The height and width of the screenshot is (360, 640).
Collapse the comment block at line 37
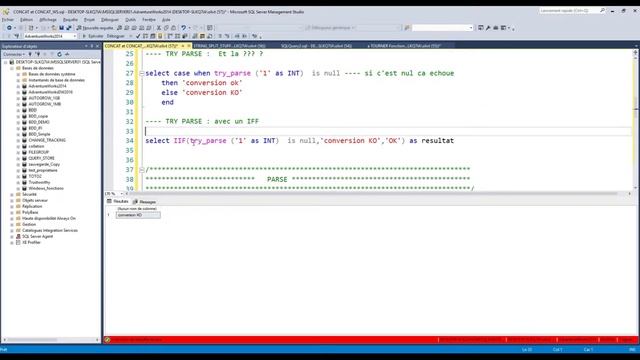coord(142,170)
